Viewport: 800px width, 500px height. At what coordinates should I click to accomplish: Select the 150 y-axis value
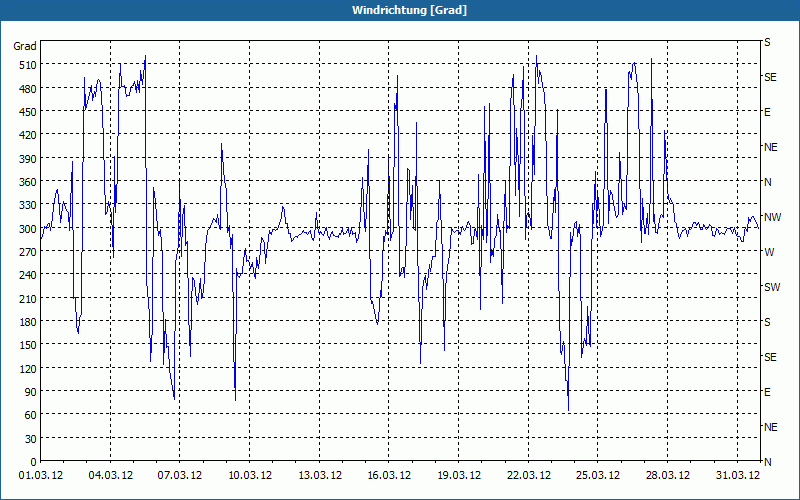28,344
